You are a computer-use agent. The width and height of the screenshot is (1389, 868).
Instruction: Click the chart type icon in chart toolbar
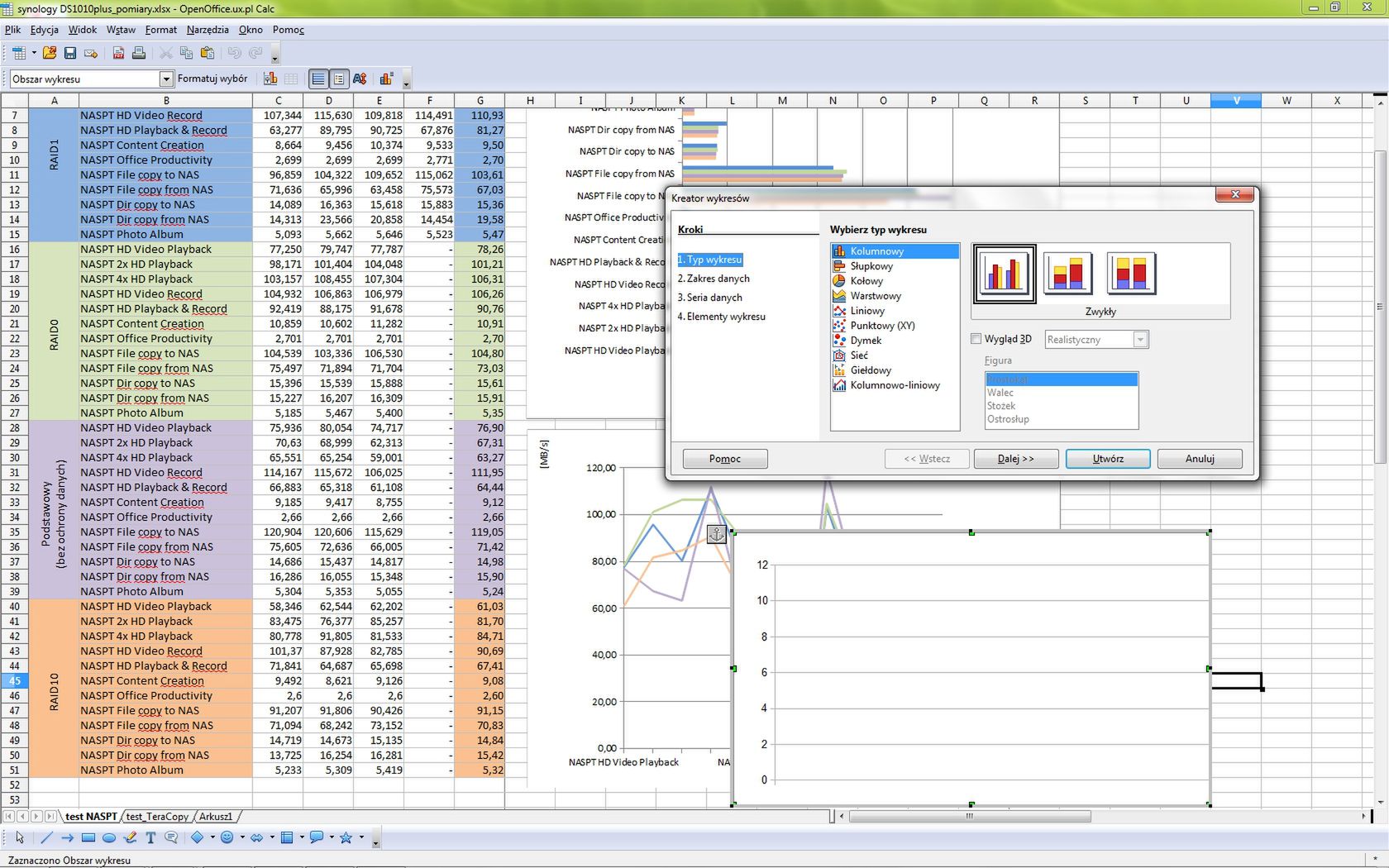[x=270, y=79]
